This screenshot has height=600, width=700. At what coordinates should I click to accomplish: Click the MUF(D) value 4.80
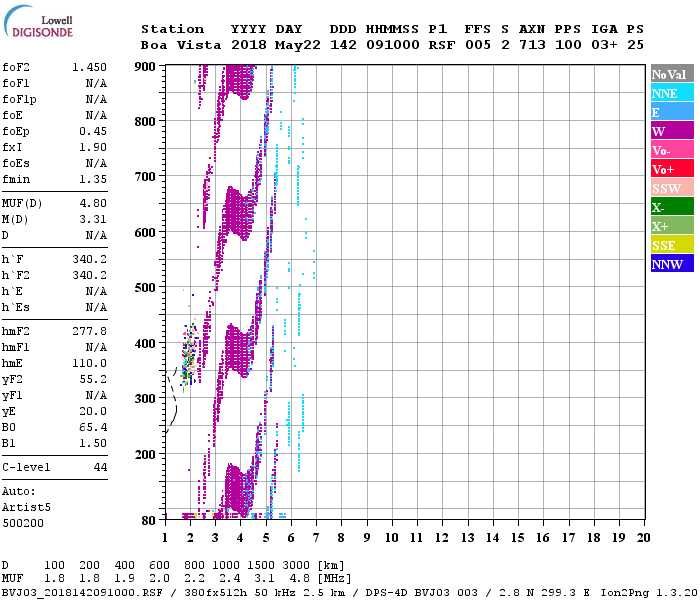click(x=93, y=203)
